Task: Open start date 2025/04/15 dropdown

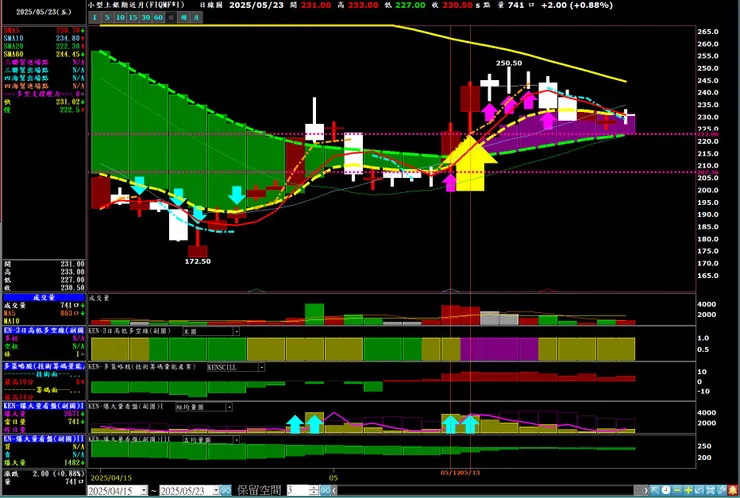Action: (144, 491)
